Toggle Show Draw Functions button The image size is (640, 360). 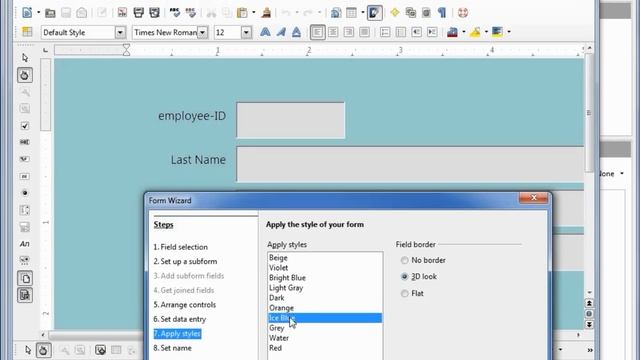(x=374, y=13)
